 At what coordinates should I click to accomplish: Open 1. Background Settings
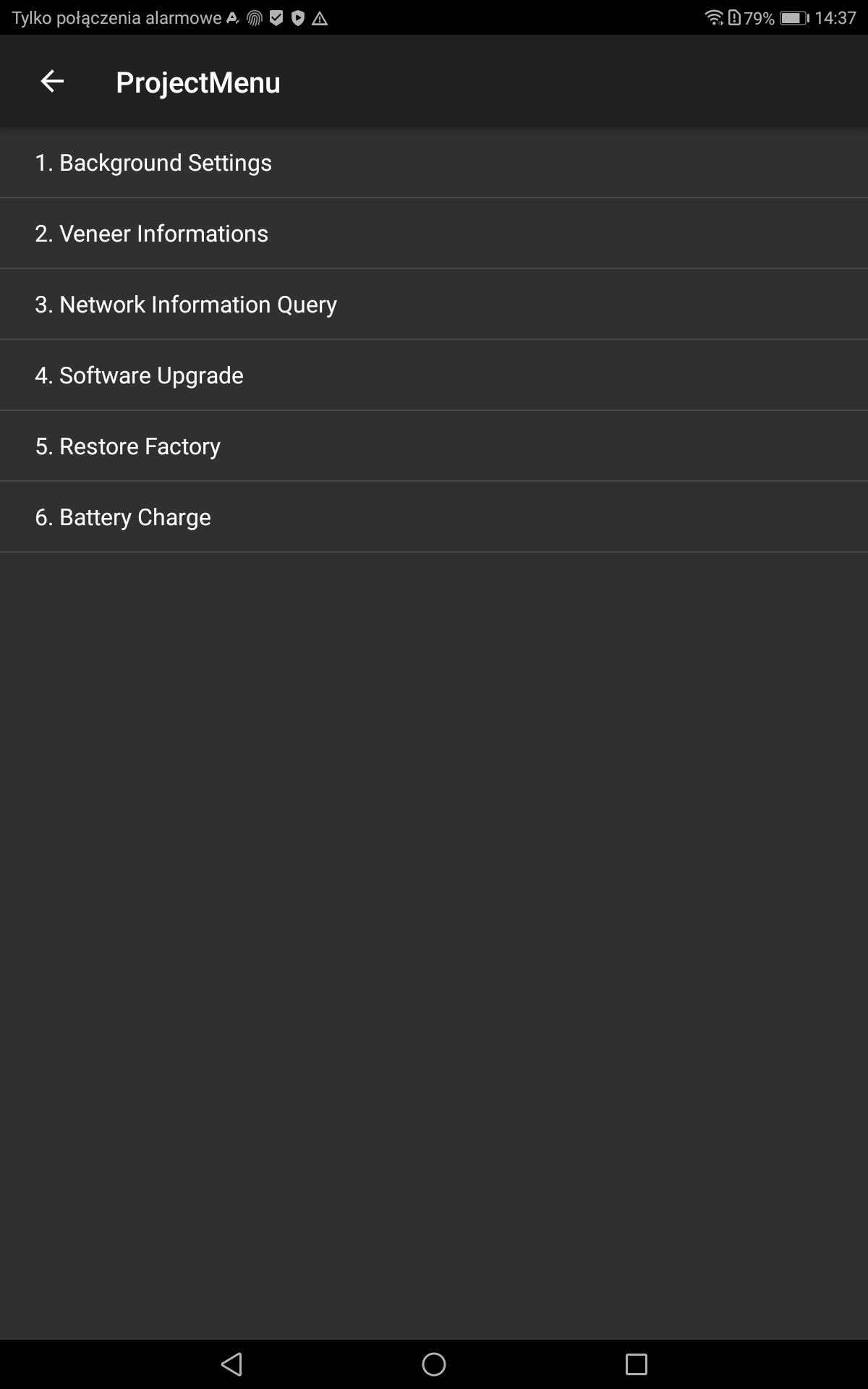click(434, 163)
